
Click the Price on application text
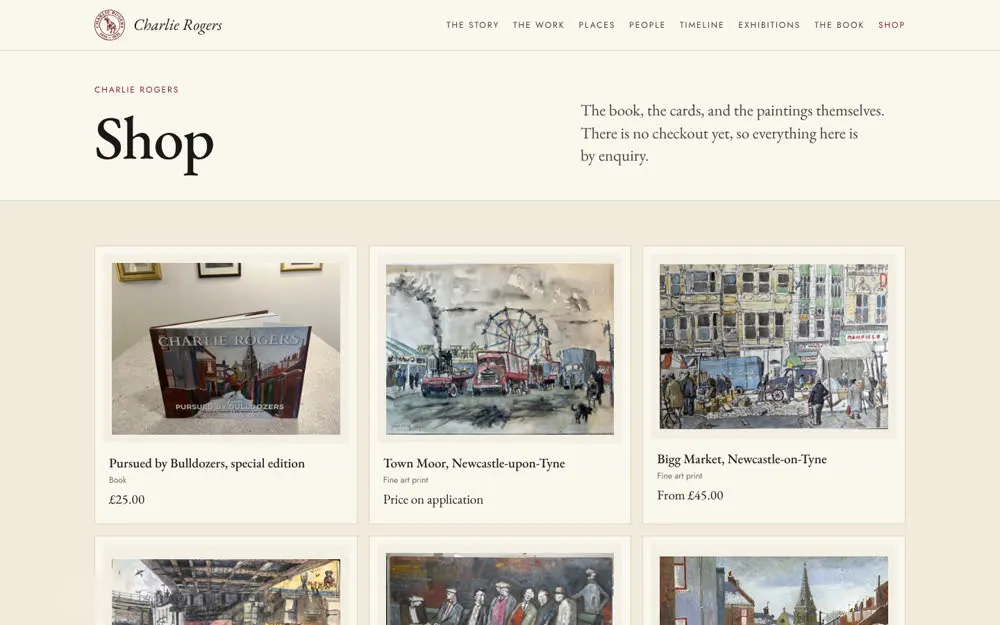point(433,499)
